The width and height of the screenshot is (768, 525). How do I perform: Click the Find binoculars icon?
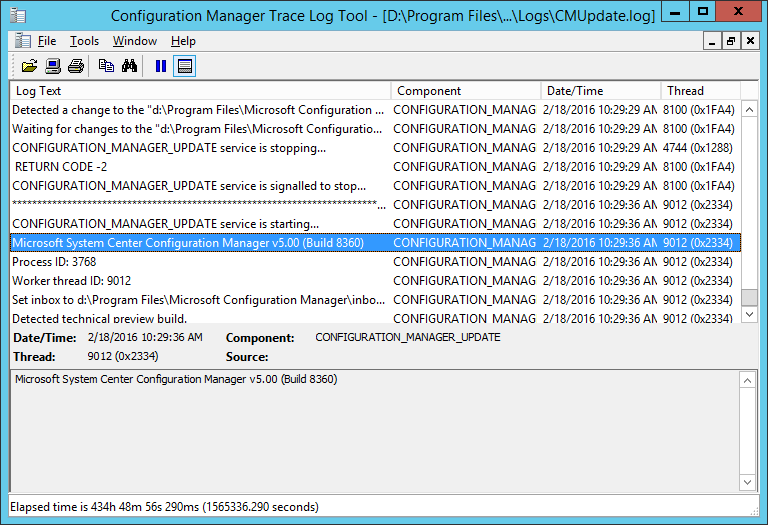[129, 66]
